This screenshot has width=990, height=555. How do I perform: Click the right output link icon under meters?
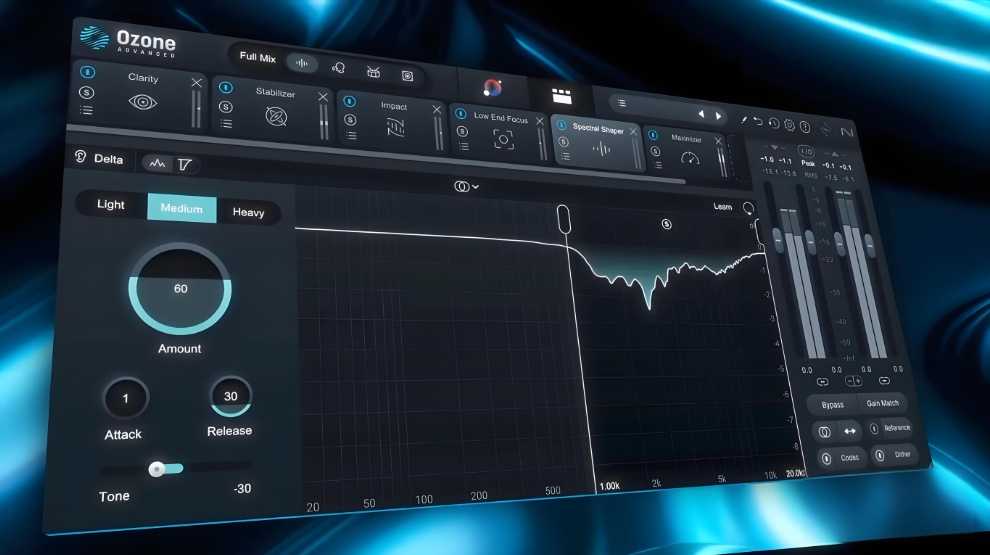(884, 381)
